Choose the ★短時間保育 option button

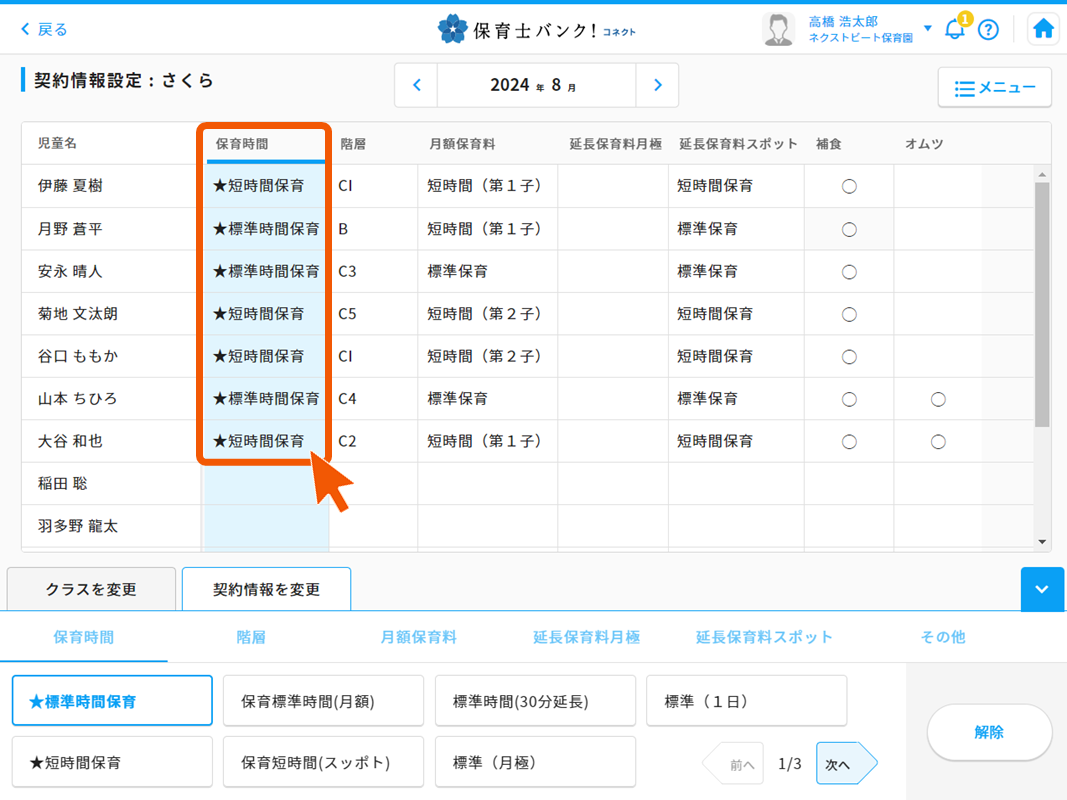click(112, 762)
